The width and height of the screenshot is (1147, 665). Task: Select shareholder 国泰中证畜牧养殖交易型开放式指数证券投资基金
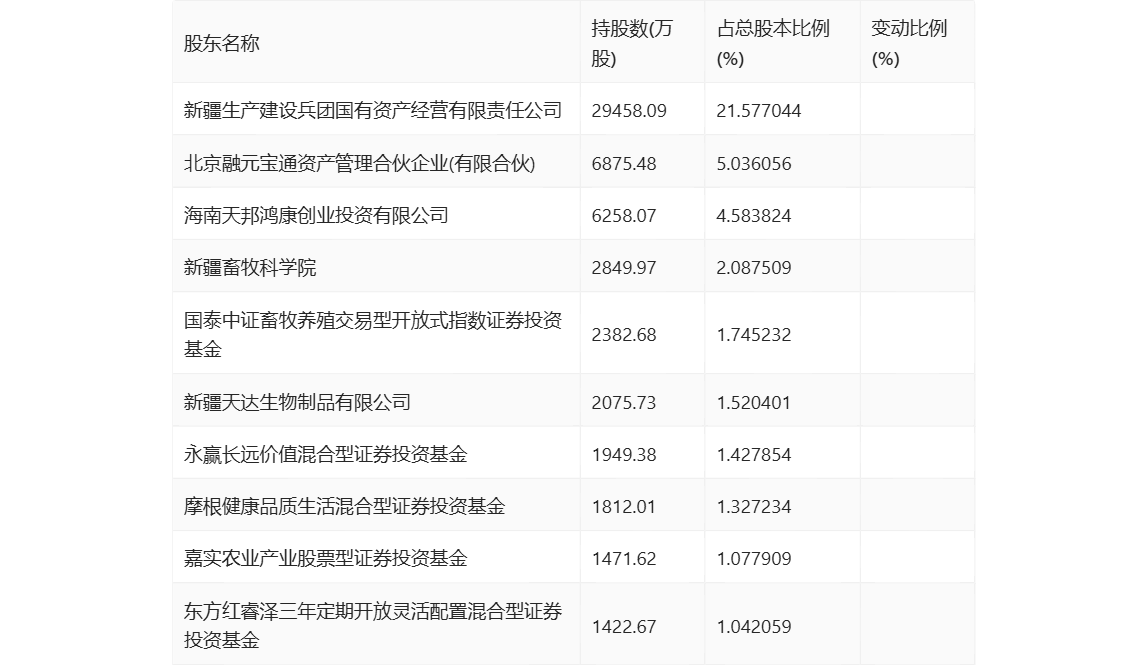pos(373,334)
